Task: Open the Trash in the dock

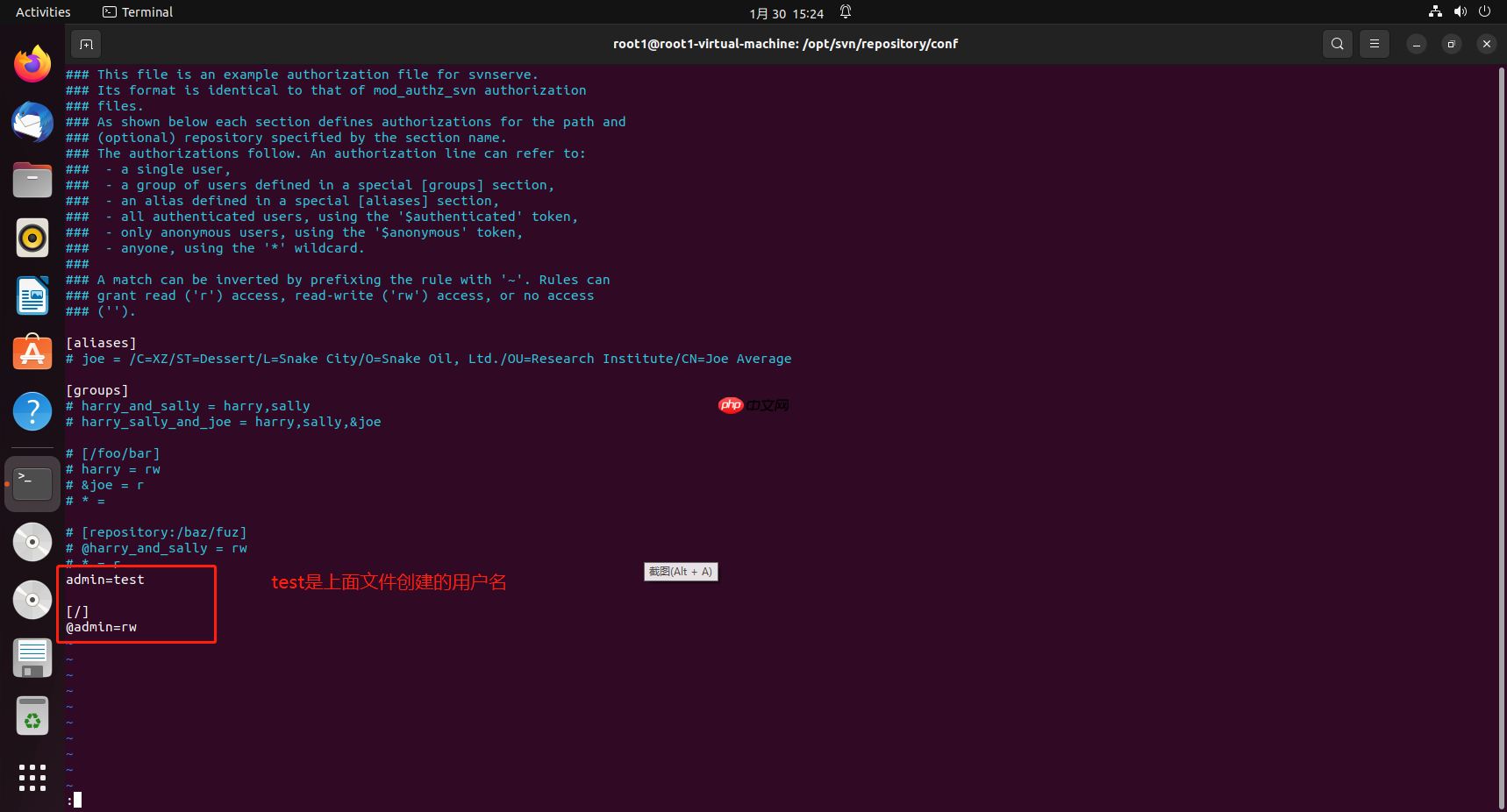Action: point(32,716)
